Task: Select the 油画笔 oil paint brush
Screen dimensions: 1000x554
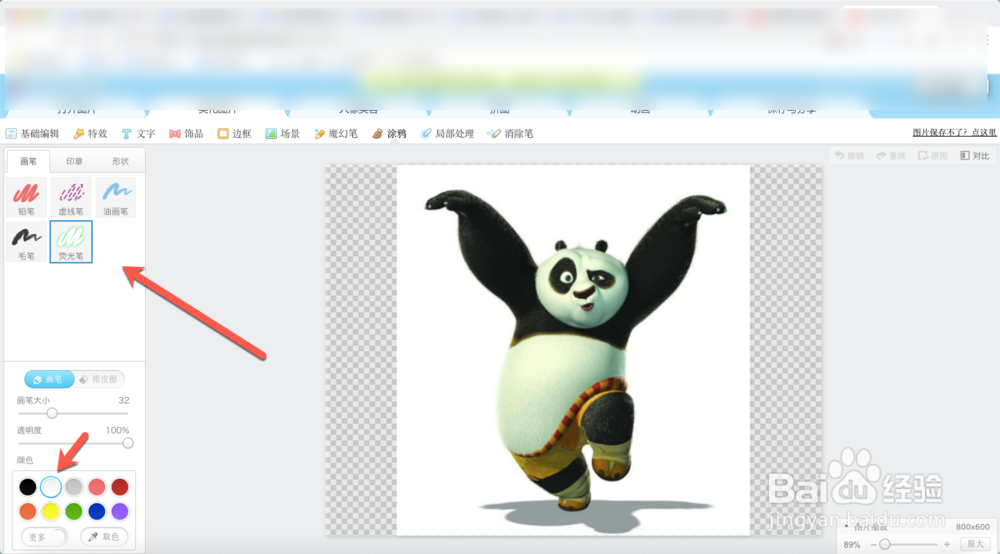Action: tap(115, 198)
